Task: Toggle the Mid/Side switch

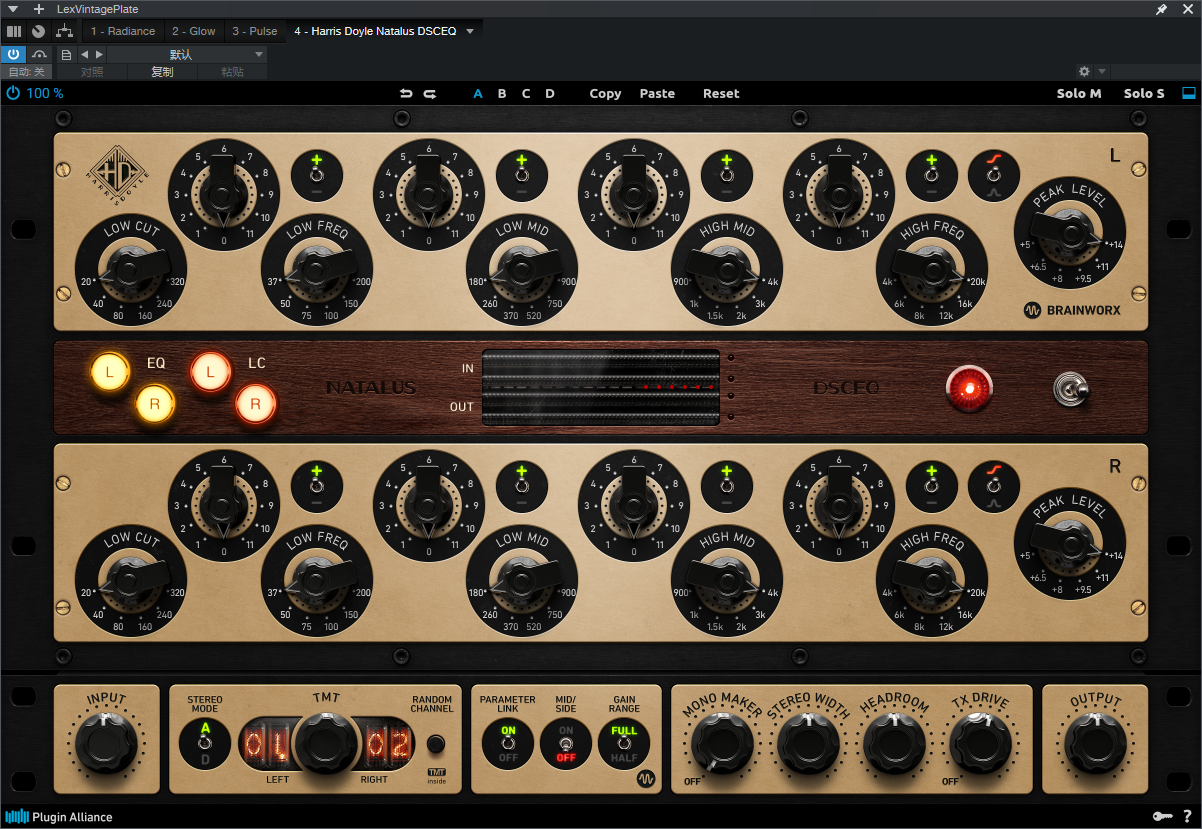Action: 566,744
